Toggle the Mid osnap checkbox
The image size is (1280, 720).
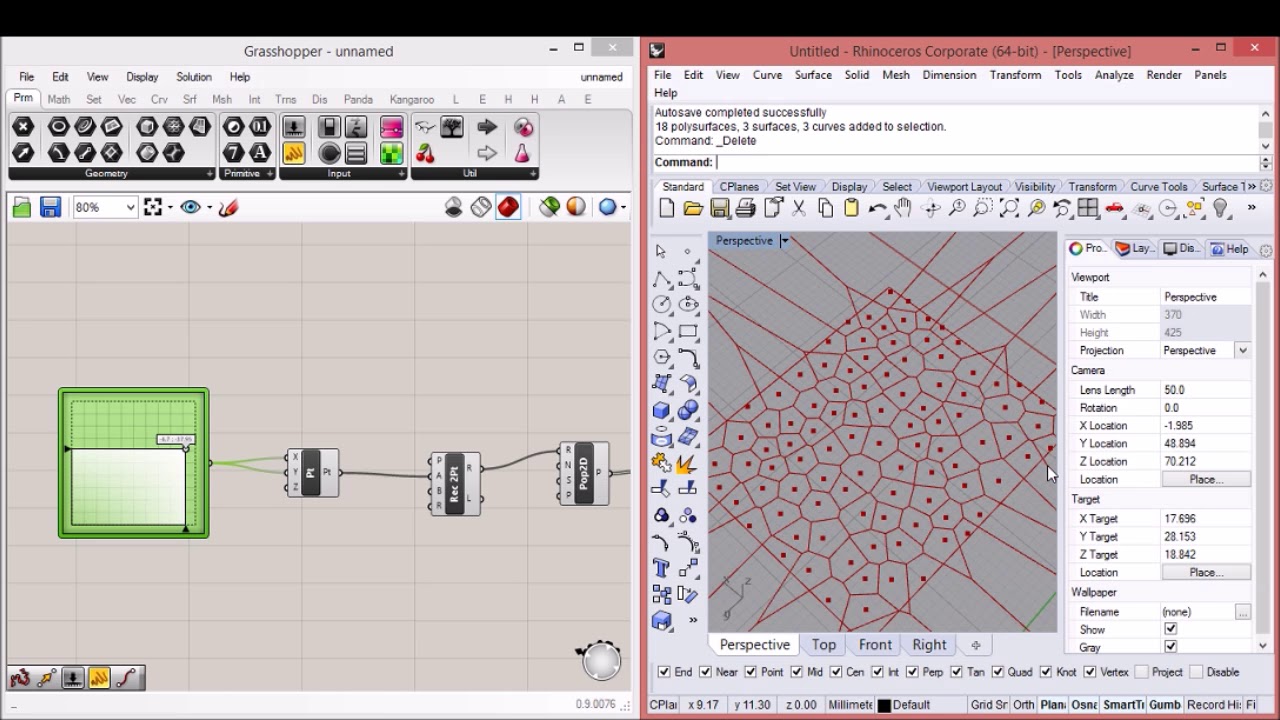click(x=796, y=672)
